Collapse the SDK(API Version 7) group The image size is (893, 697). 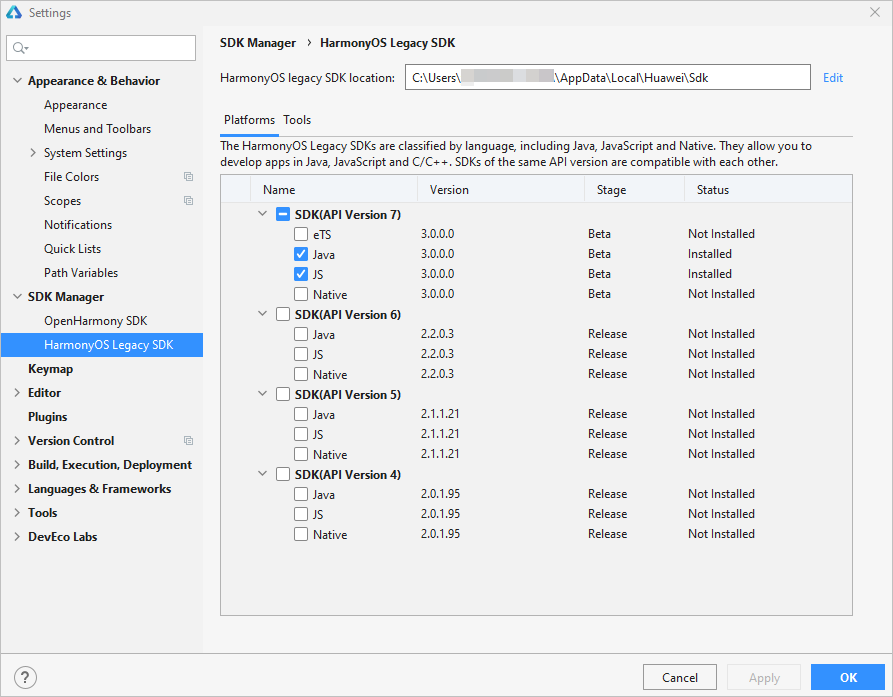click(263, 214)
